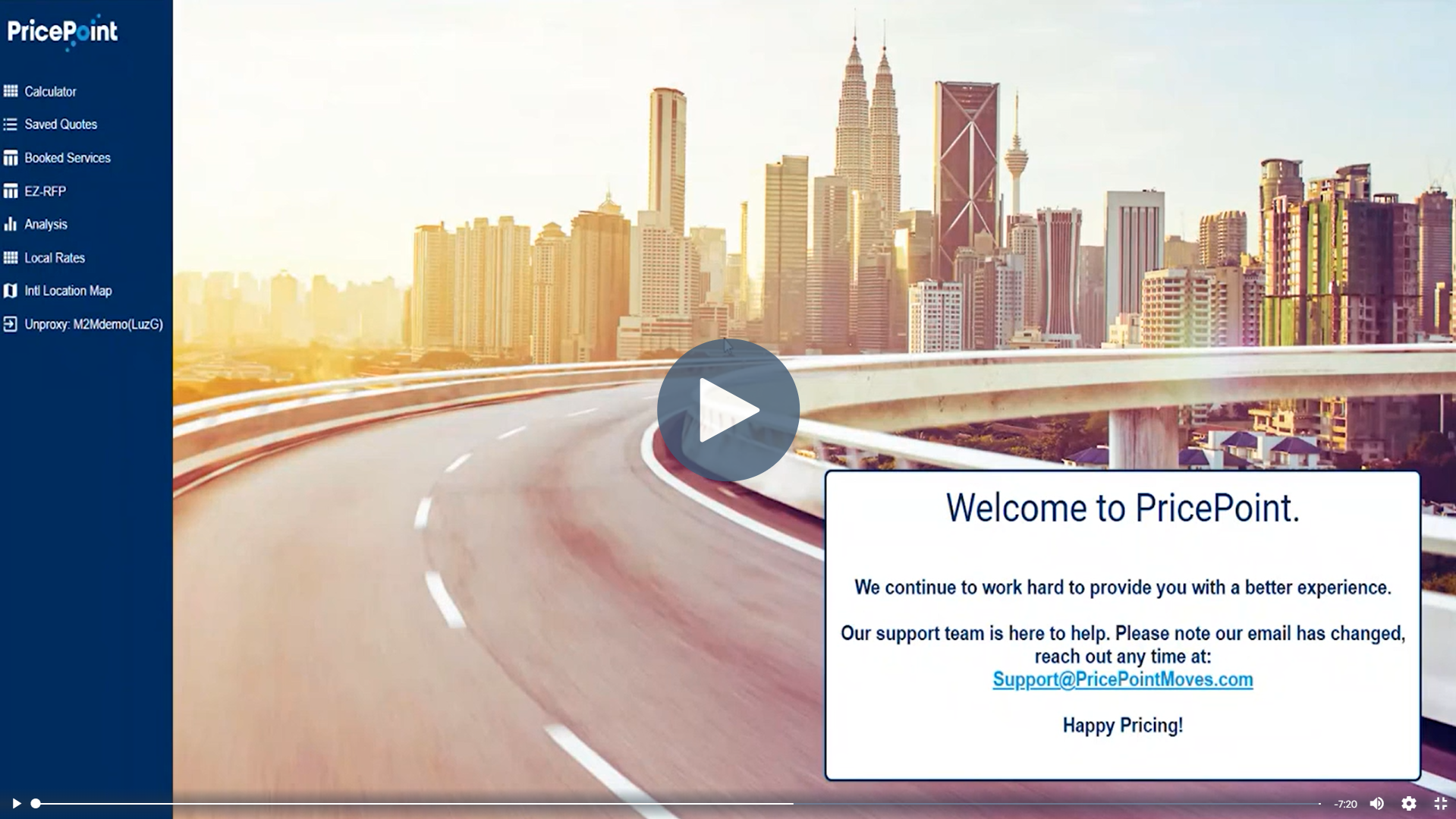
Task: Click the Local Rates grid icon
Action: click(11, 257)
